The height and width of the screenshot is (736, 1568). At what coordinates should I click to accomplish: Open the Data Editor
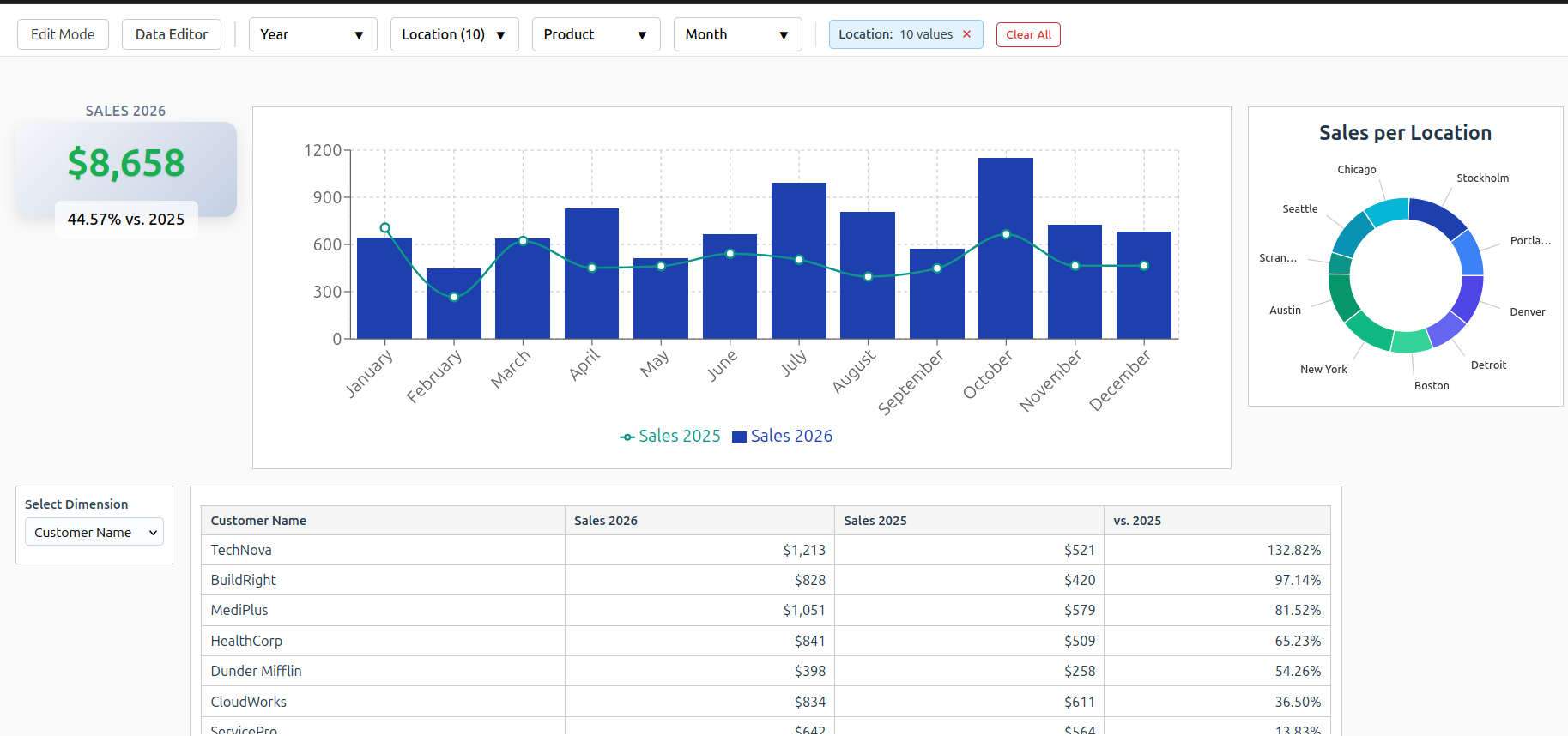tap(172, 34)
